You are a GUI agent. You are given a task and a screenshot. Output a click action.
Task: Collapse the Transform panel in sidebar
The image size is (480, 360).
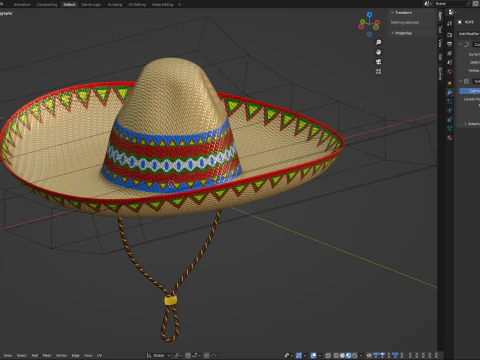pos(403,13)
